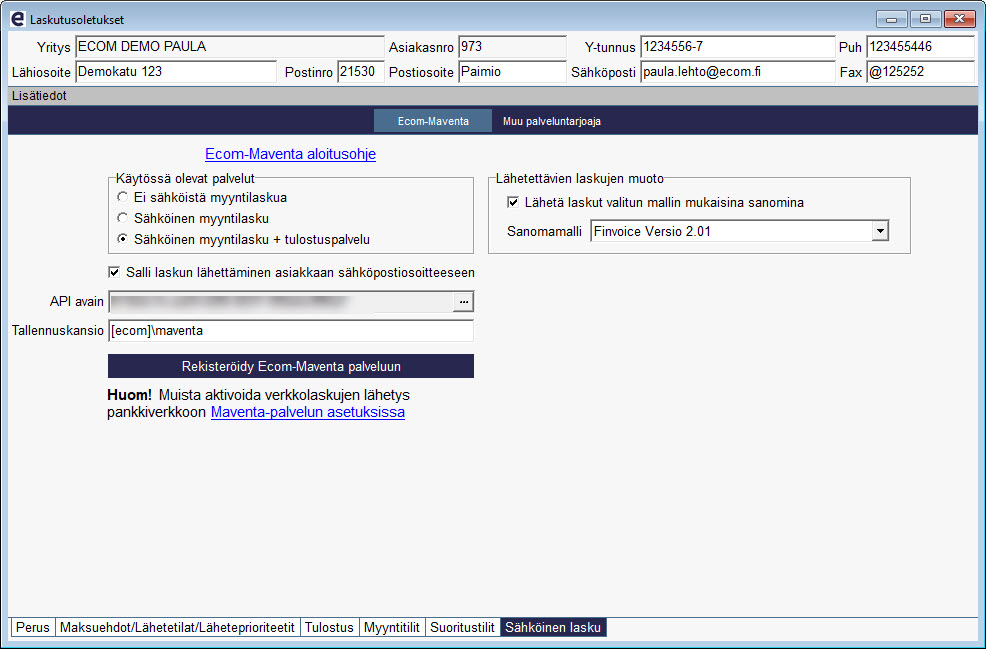Open API avain browse ellipsis button
The width and height of the screenshot is (986, 649).
(463, 302)
